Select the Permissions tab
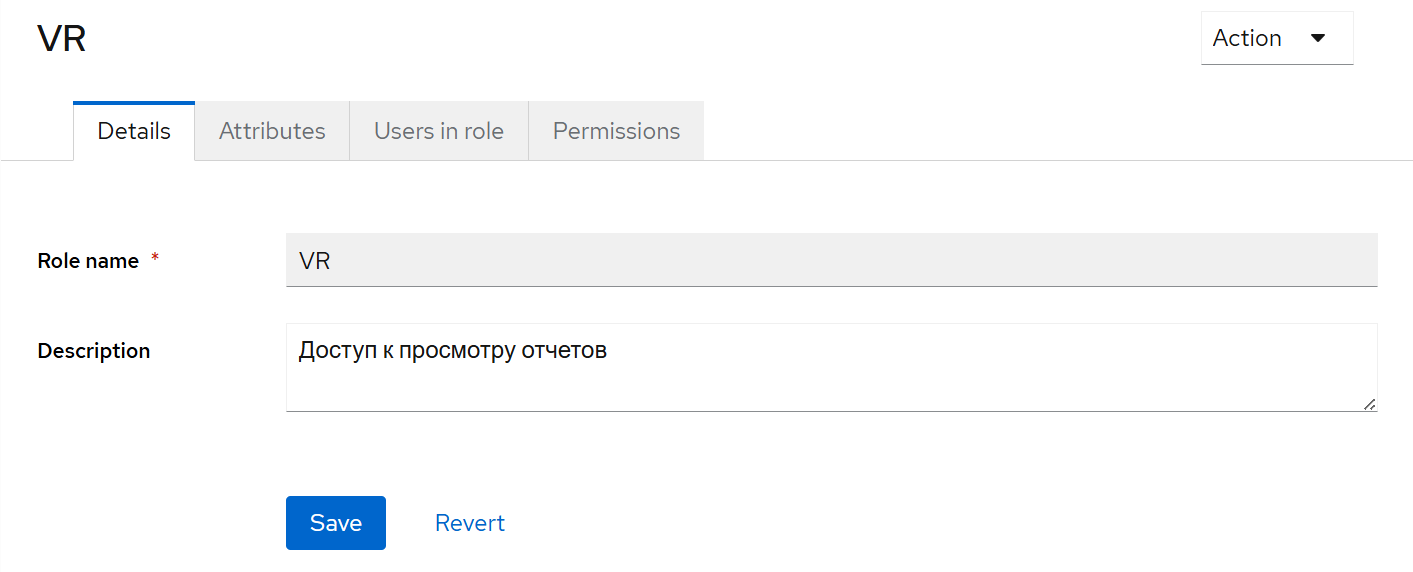The width and height of the screenshot is (1413, 572). pyautogui.click(x=616, y=131)
